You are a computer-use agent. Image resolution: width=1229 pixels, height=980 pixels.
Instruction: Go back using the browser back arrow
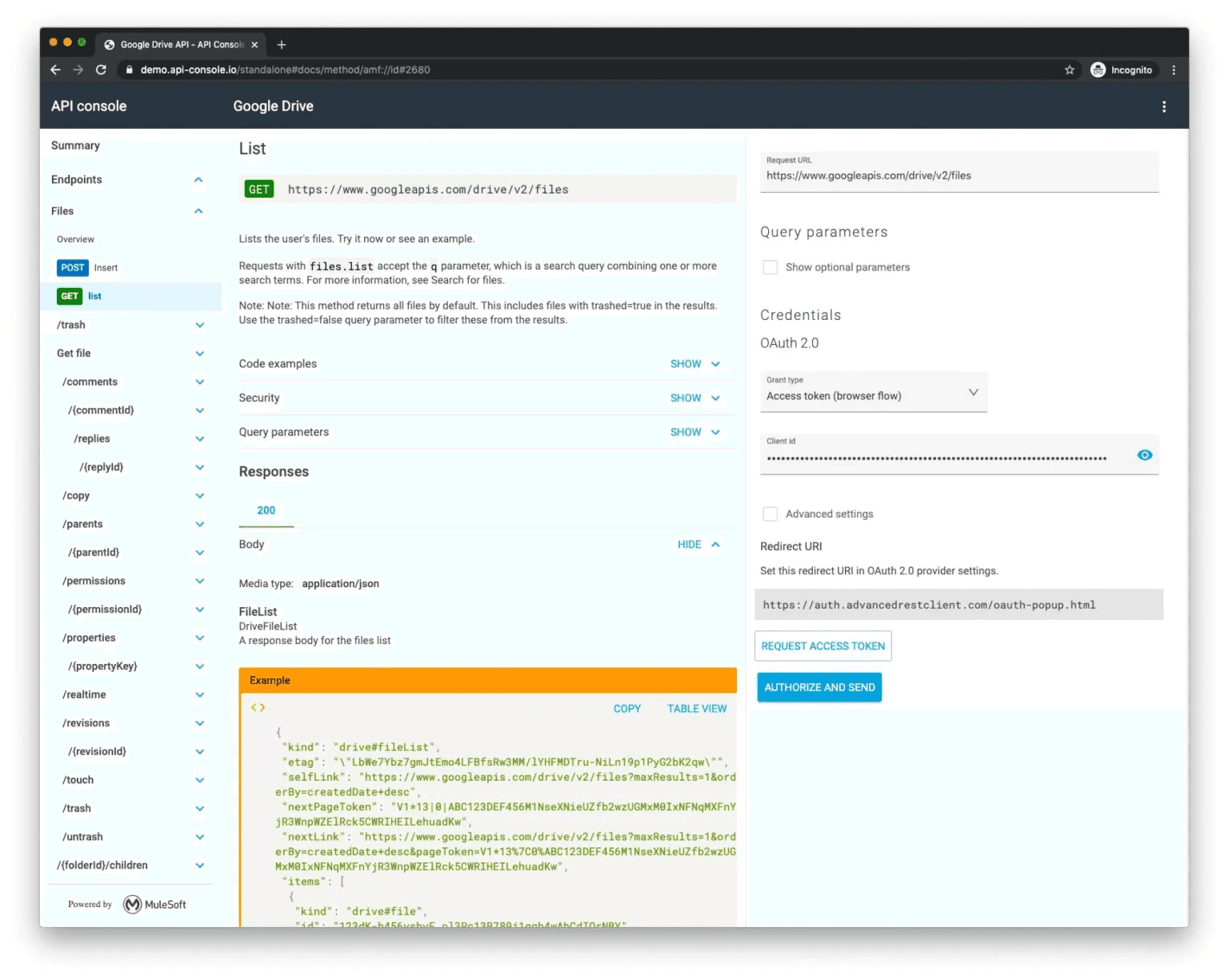click(55, 70)
